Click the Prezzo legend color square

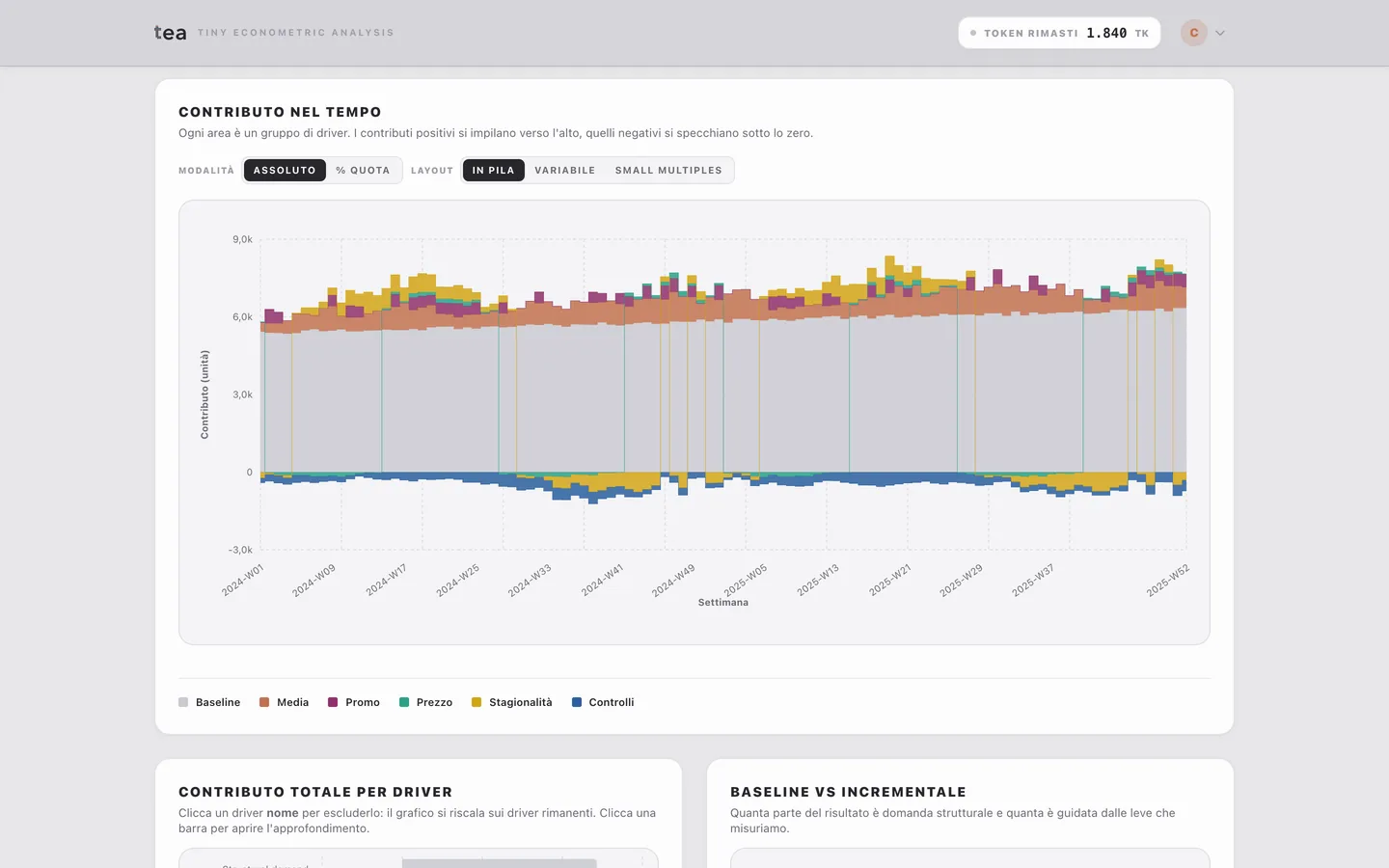pos(404,702)
